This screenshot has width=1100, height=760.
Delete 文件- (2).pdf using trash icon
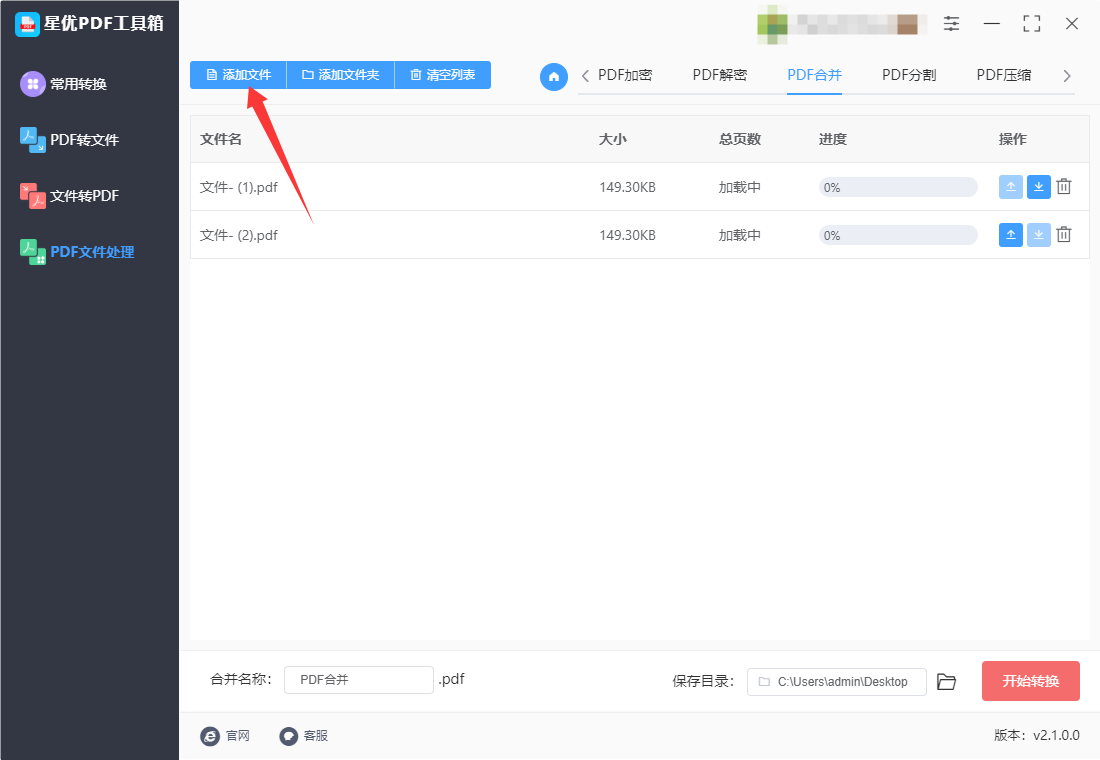coord(1064,234)
